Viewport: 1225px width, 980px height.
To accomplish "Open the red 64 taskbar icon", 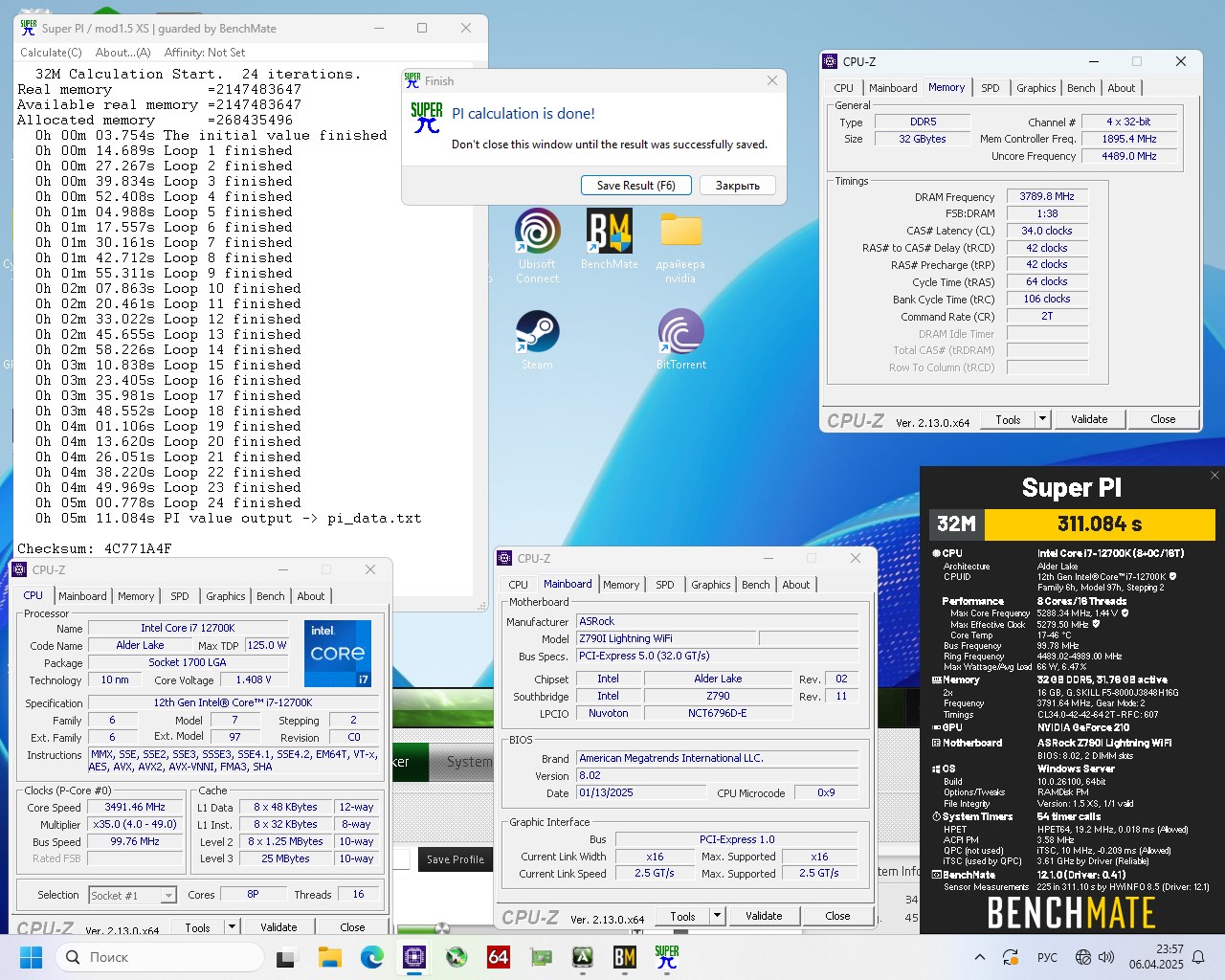I will [499, 957].
